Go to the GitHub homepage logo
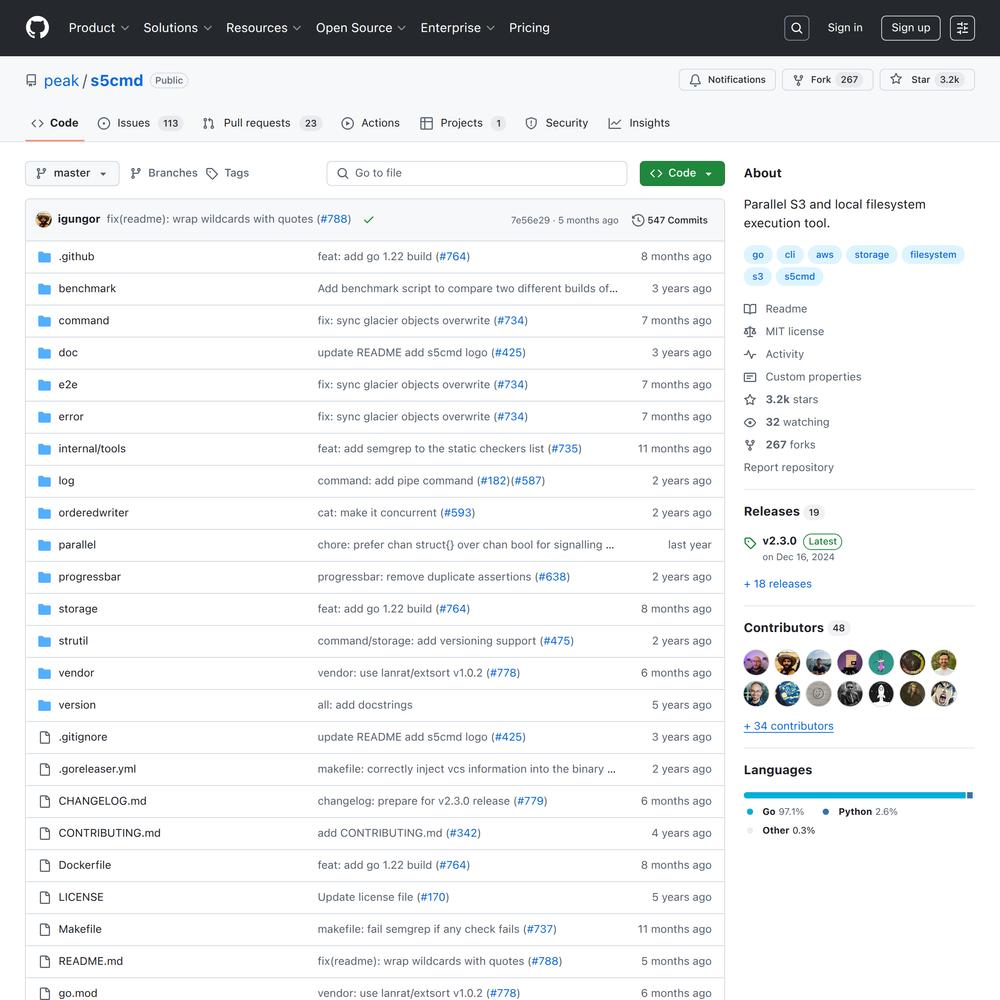Screen dimensions: 1000x1000 37,27
